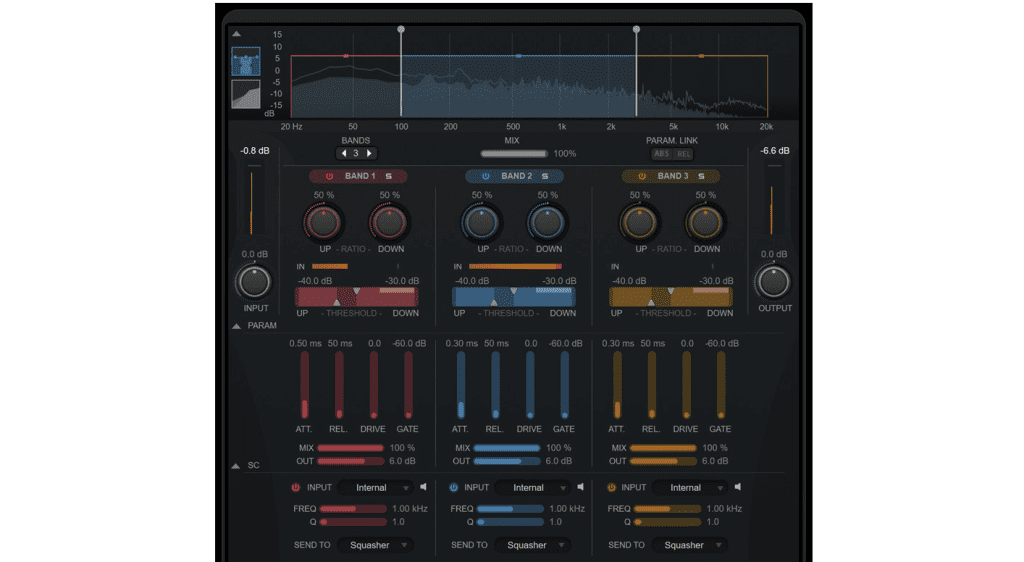The width and height of the screenshot is (1024, 562).
Task: Solo Band 1 using its S icon
Action: 388,176
